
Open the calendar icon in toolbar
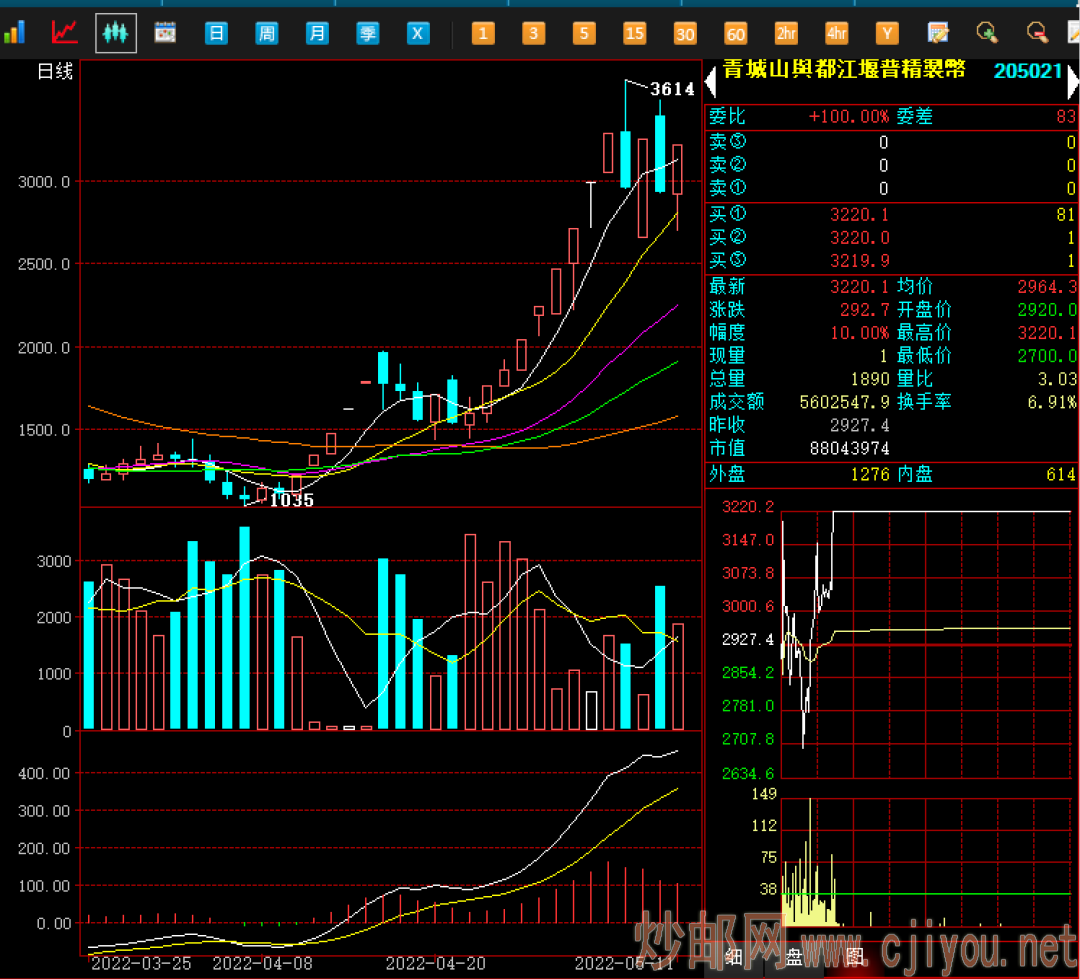tap(165, 33)
